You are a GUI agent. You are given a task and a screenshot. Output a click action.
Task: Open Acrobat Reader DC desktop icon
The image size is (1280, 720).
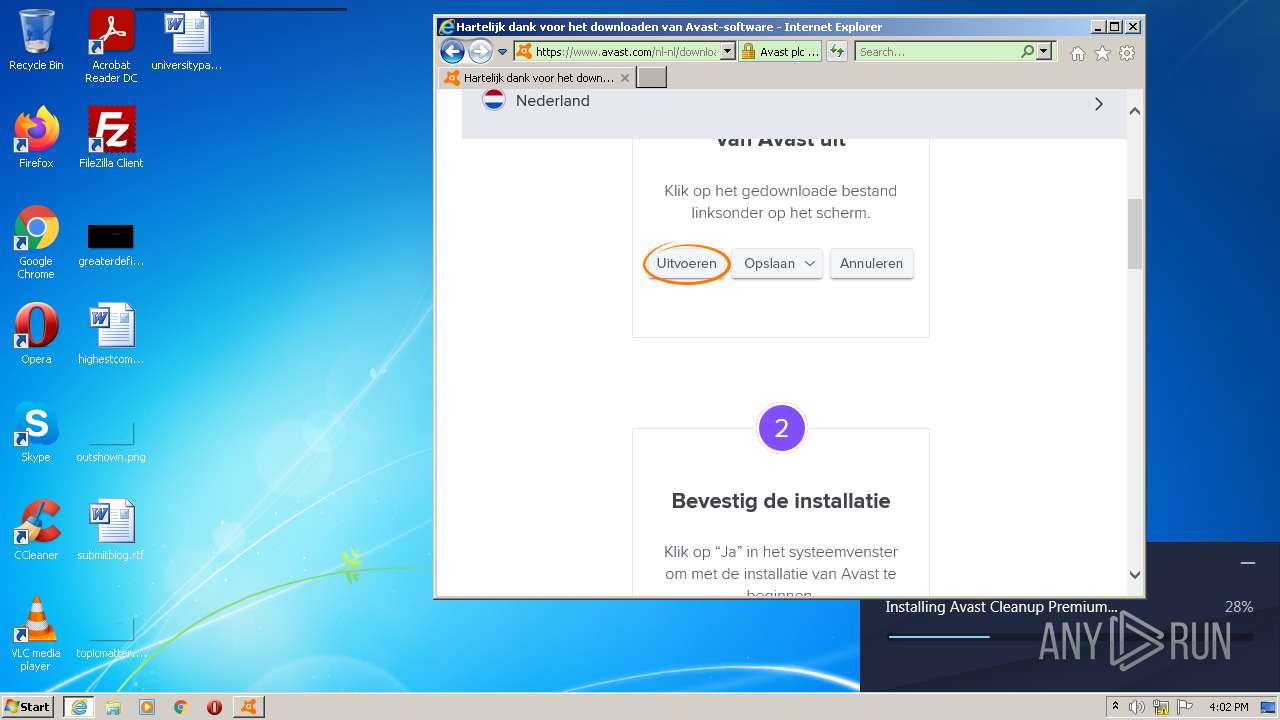pos(111,46)
